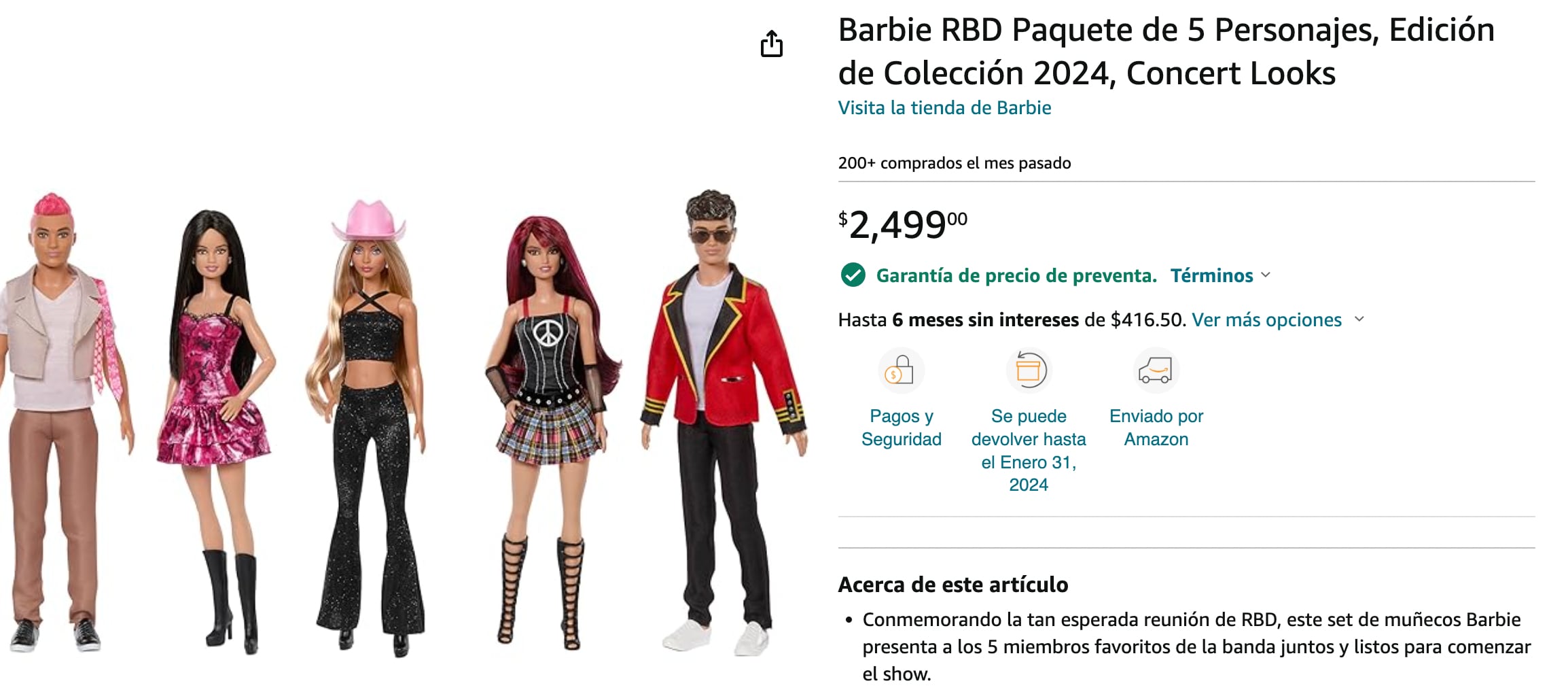Expand the Términos chevron arrow
The height and width of the screenshot is (692, 1568).
click(1265, 275)
